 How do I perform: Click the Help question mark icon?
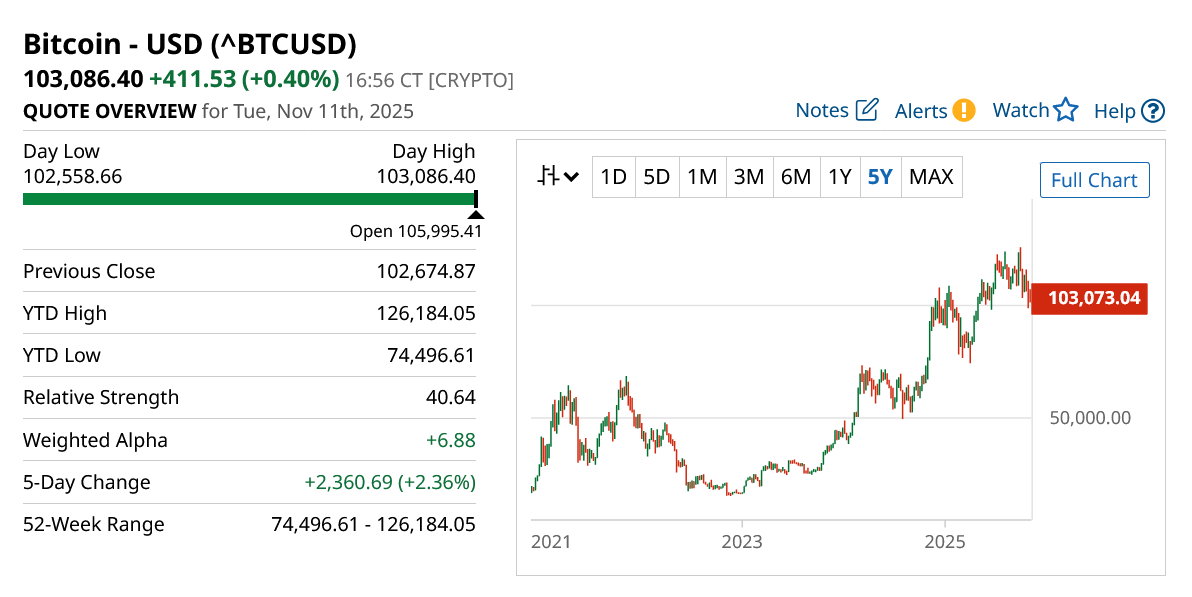tap(1153, 110)
